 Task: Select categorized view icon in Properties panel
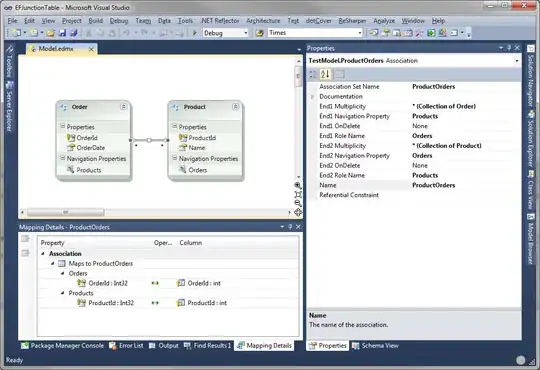313,74
